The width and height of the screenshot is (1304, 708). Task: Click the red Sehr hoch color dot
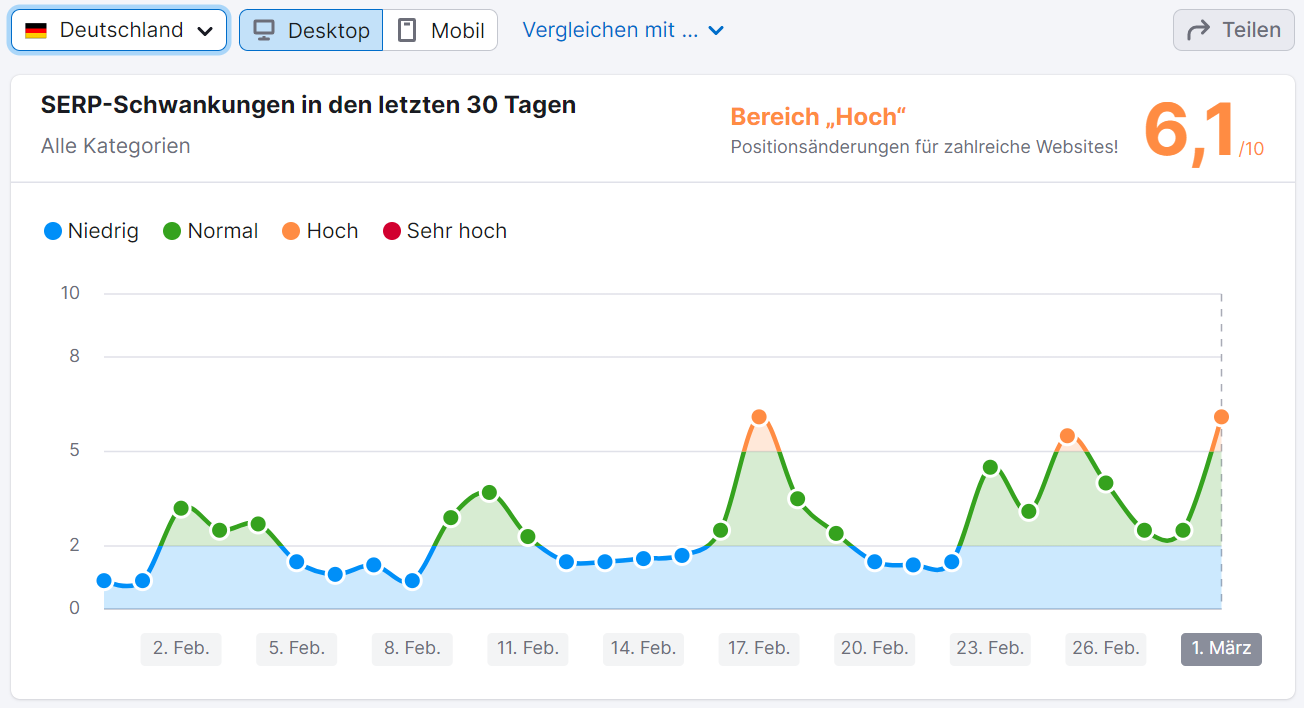pyautogui.click(x=392, y=231)
